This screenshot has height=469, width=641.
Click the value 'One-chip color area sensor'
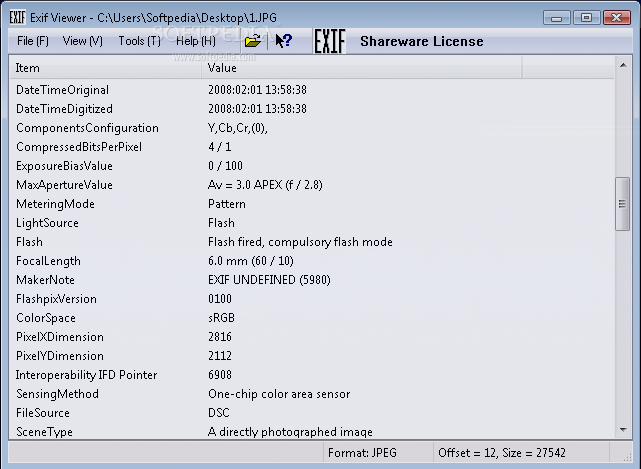tap(279, 394)
